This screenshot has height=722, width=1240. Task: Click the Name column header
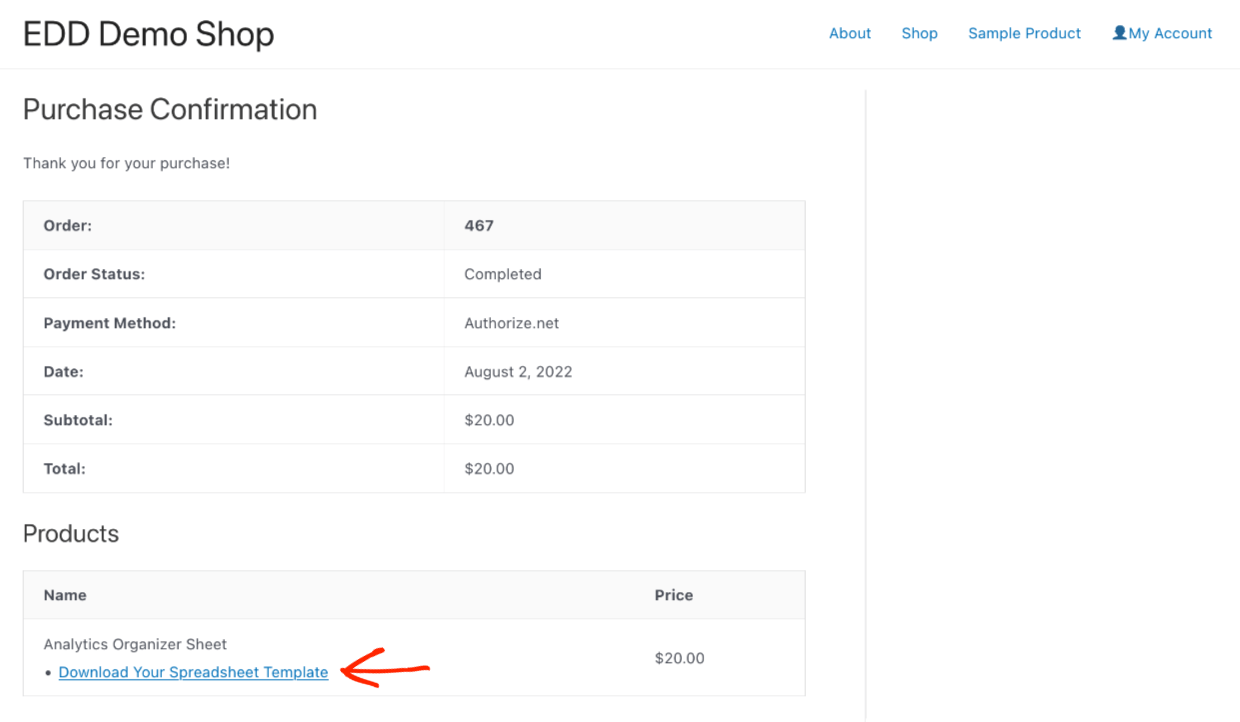point(64,594)
